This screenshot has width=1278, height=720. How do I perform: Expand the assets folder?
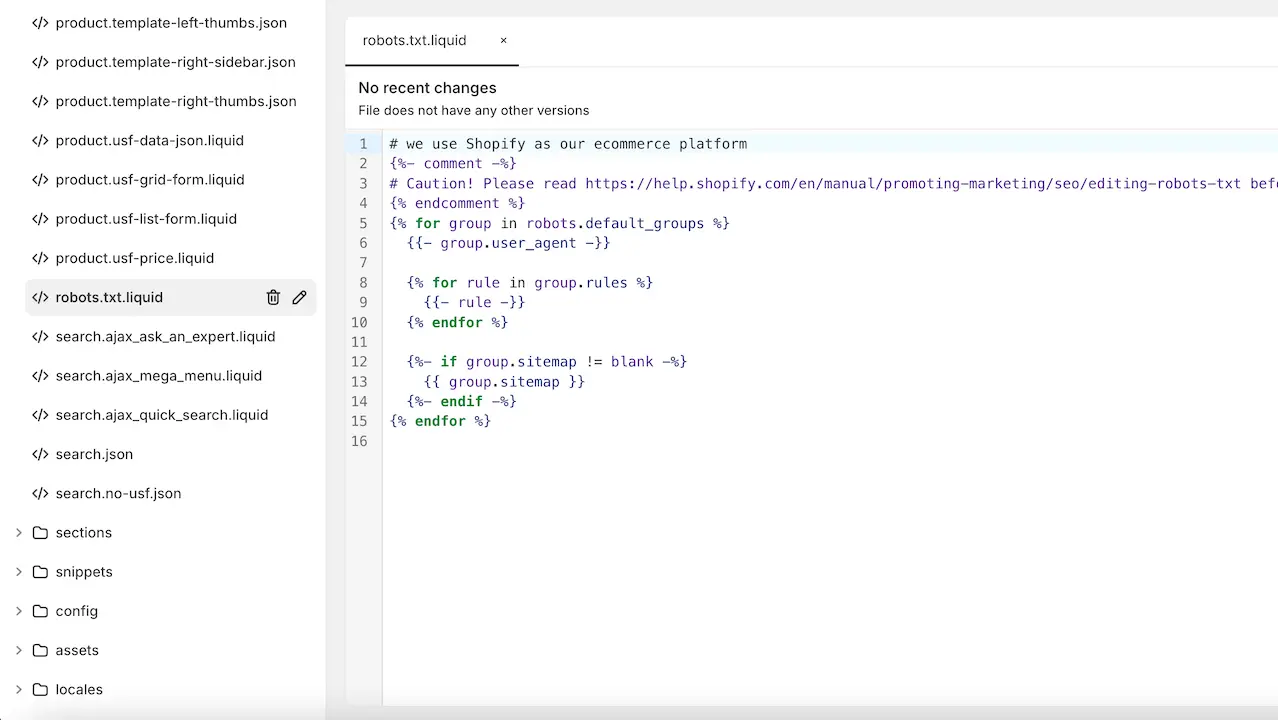coord(19,650)
